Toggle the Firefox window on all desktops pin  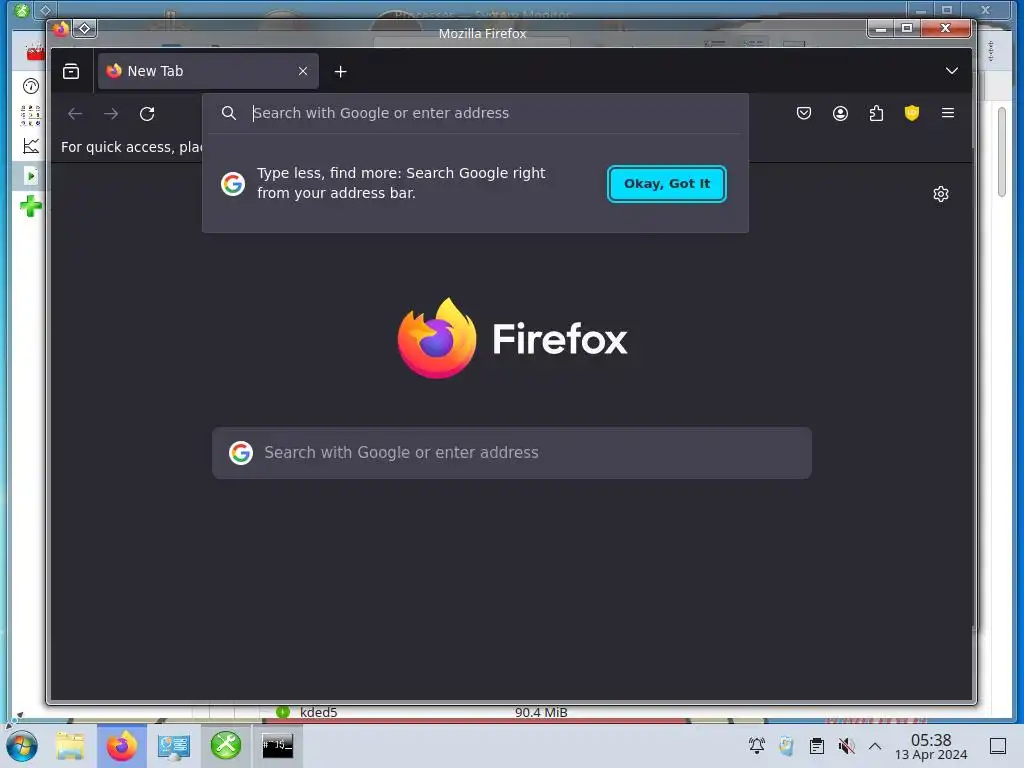point(85,29)
